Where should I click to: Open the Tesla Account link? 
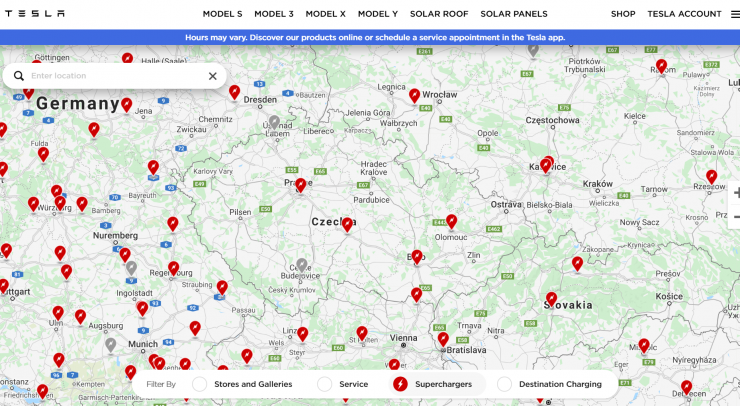click(684, 14)
